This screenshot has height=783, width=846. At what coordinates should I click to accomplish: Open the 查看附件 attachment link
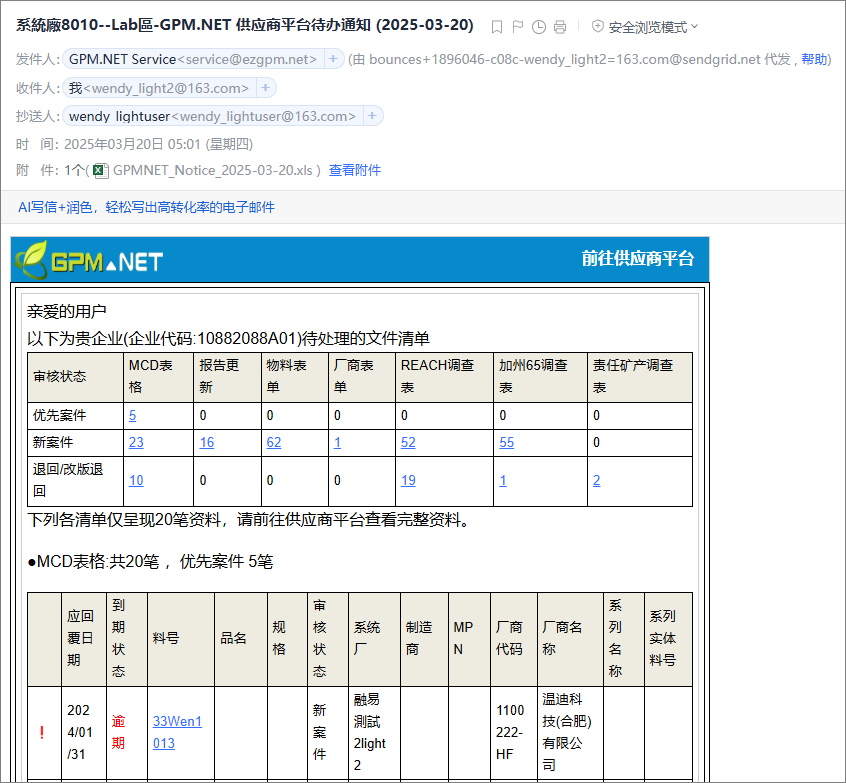(x=355, y=171)
